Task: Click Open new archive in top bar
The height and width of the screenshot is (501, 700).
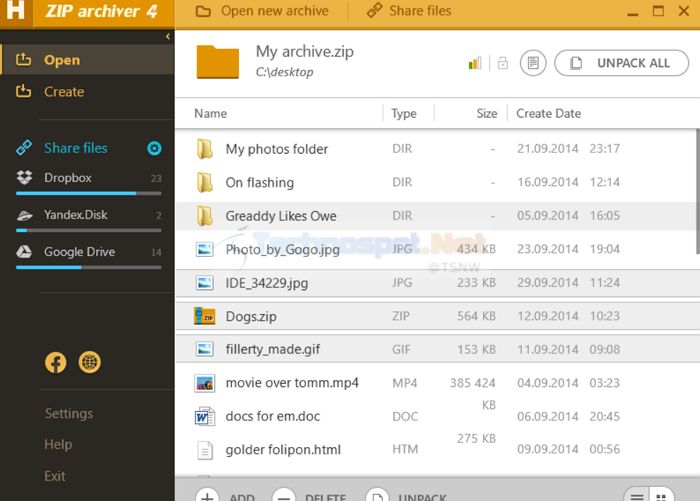Action: tap(262, 11)
